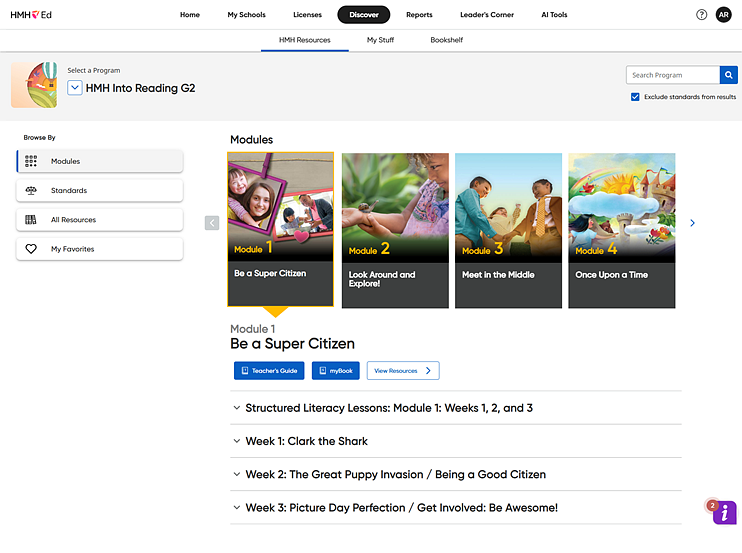Switch to the My Stuff tab
This screenshot has height=553, width=742.
point(380,40)
